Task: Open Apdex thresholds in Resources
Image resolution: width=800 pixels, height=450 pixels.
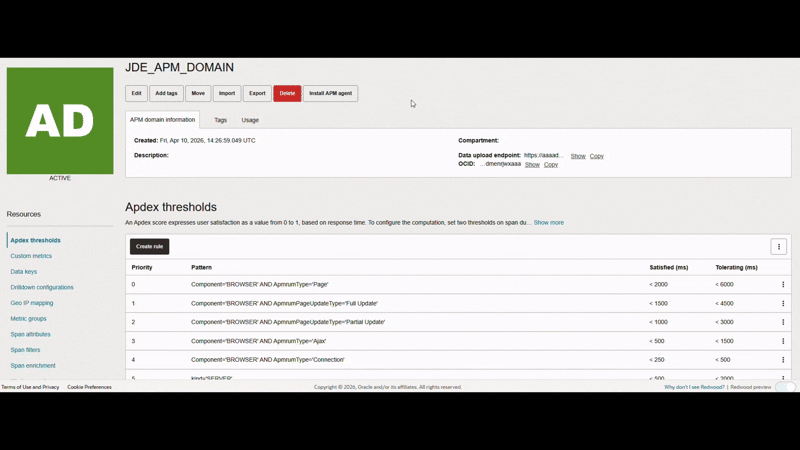Action: [35, 240]
